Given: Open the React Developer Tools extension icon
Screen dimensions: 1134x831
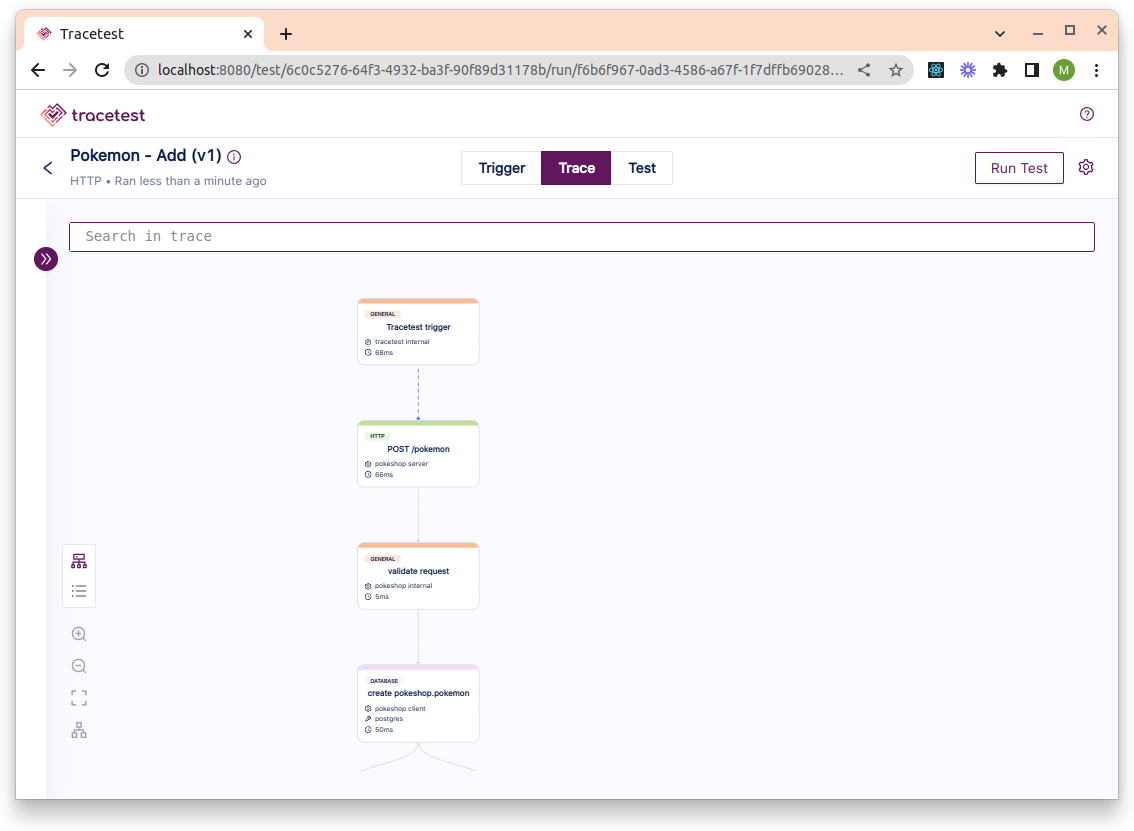Looking at the screenshot, I should point(936,70).
